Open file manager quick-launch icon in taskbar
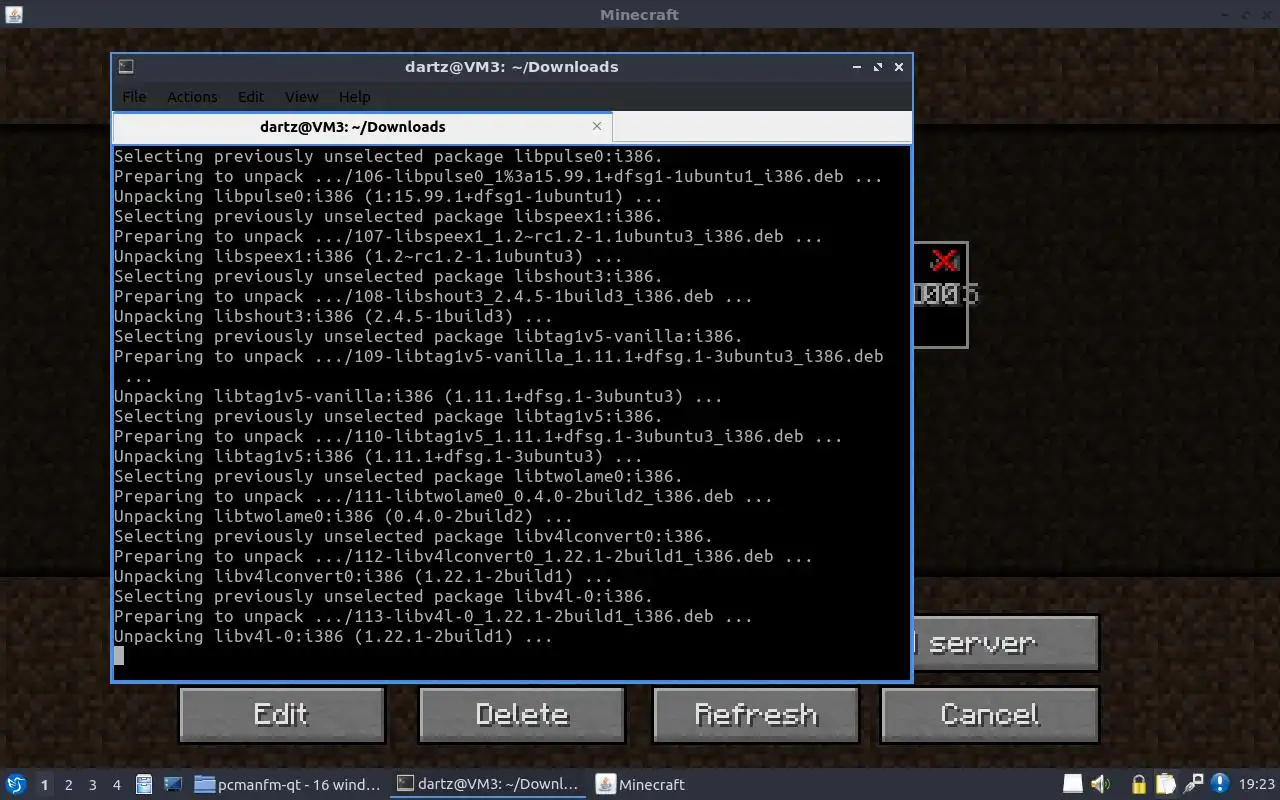This screenshot has width=1280, height=800. [x=144, y=785]
